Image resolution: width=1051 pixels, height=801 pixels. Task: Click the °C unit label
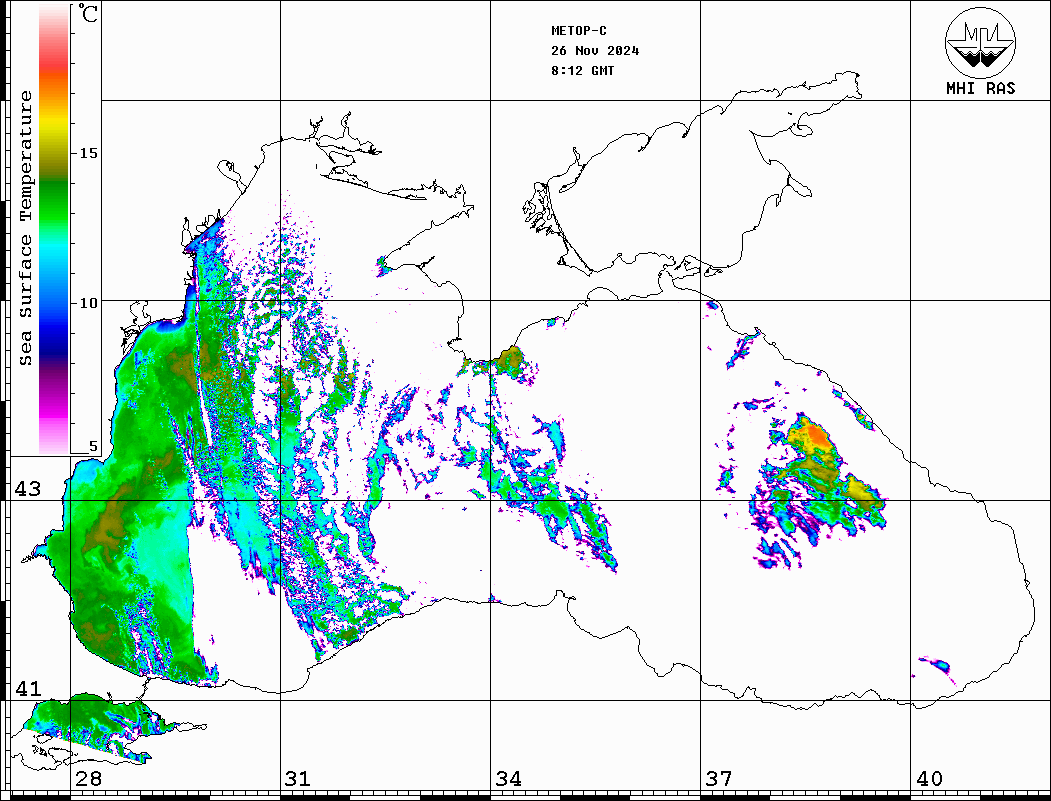point(88,13)
